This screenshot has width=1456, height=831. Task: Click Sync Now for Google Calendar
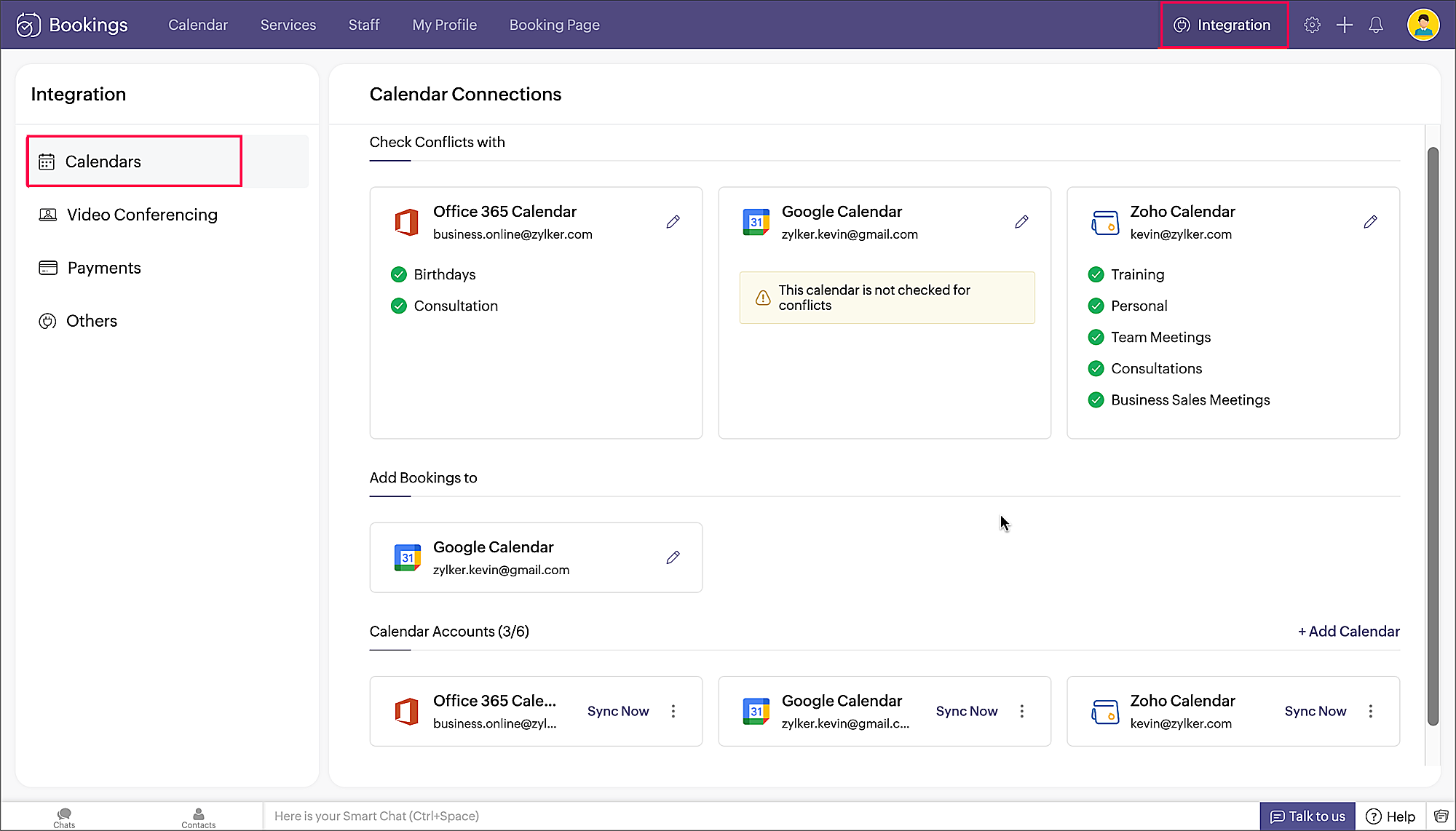click(966, 711)
